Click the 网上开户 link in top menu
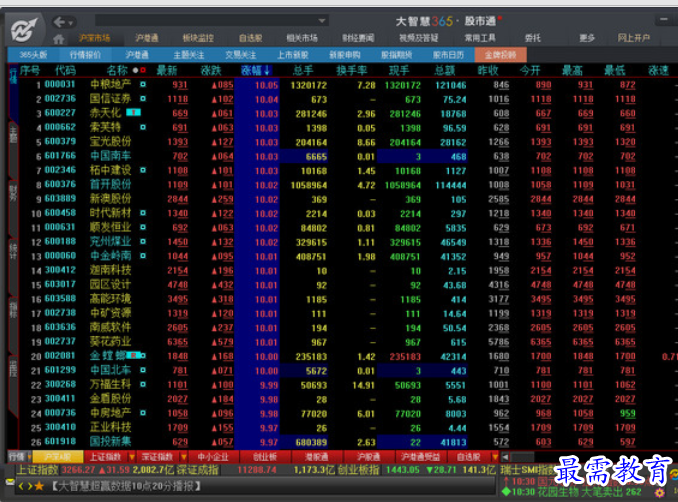Image resolution: width=678 pixels, height=502 pixels. [633, 38]
